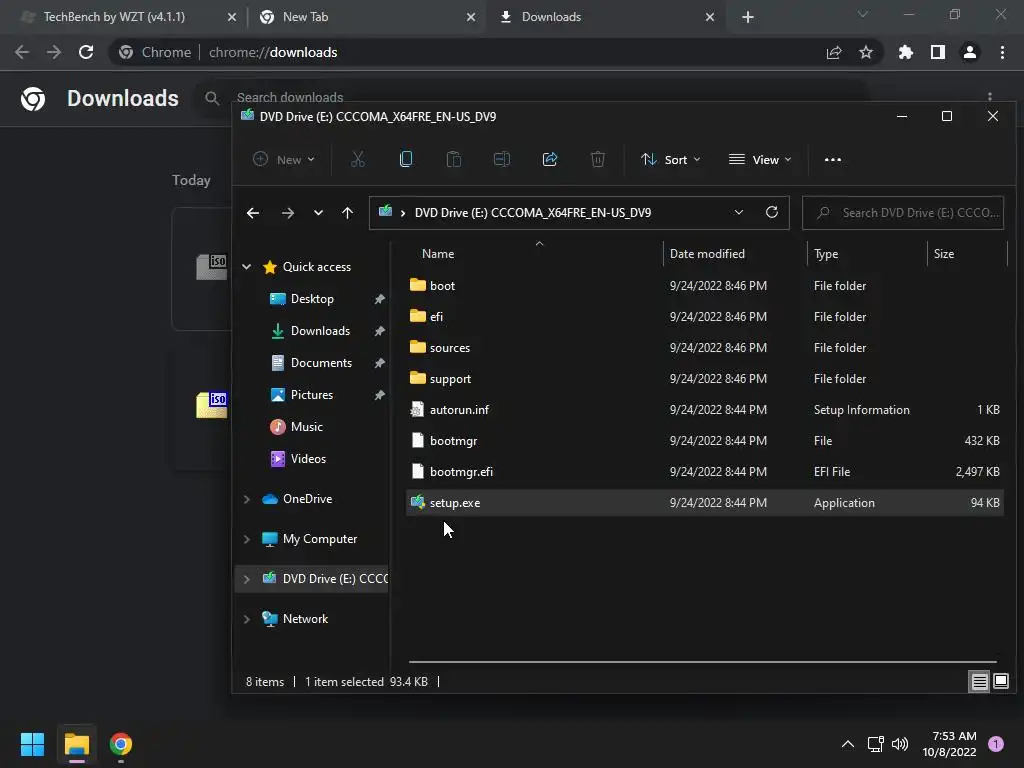Click the Delete trash icon in Explorer toolbar
1024x768 pixels.
(x=598, y=159)
